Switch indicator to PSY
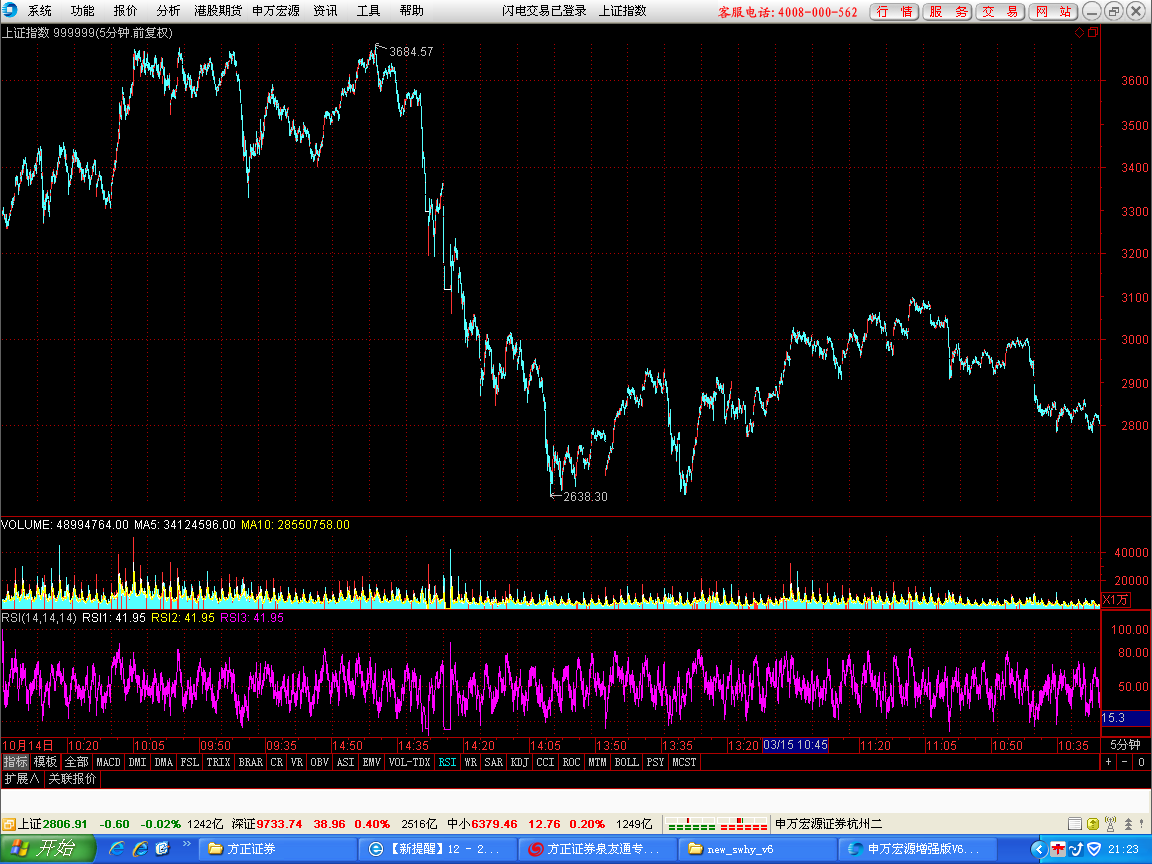Viewport: 1152px width, 864px height. pos(655,762)
